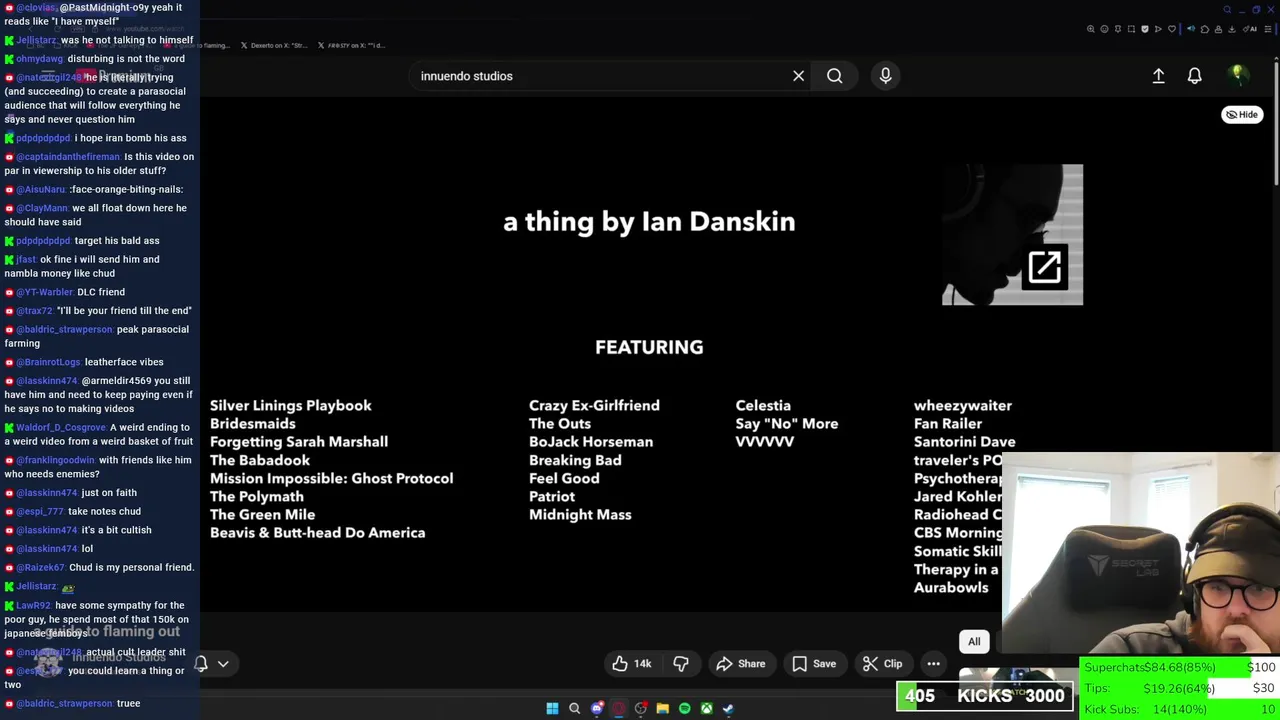Hide the end screen cards
This screenshot has height=720, width=1280.
[x=1242, y=115]
